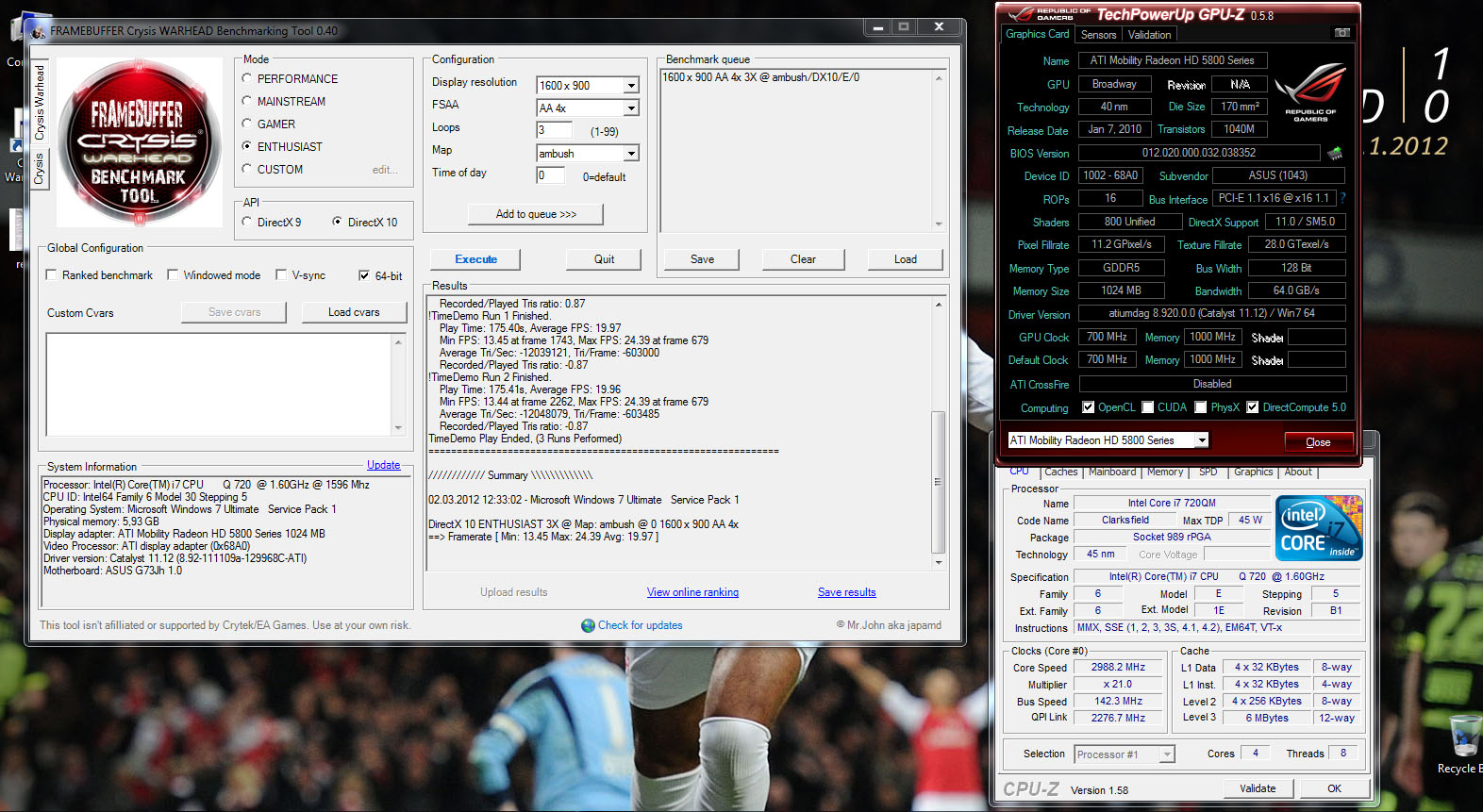Expand the FSAA anti-aliasing dropdown
The height and width of the screenshot is (812, 1483).
[631, 108]
